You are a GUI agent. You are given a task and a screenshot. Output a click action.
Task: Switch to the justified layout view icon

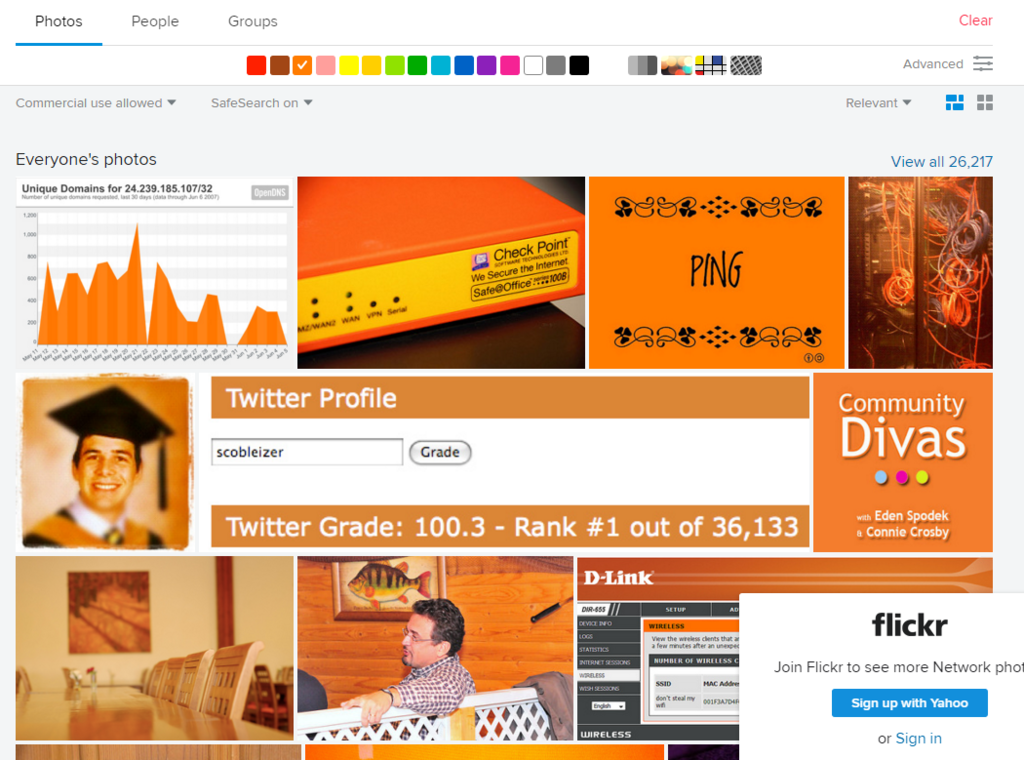click(955, 103)
